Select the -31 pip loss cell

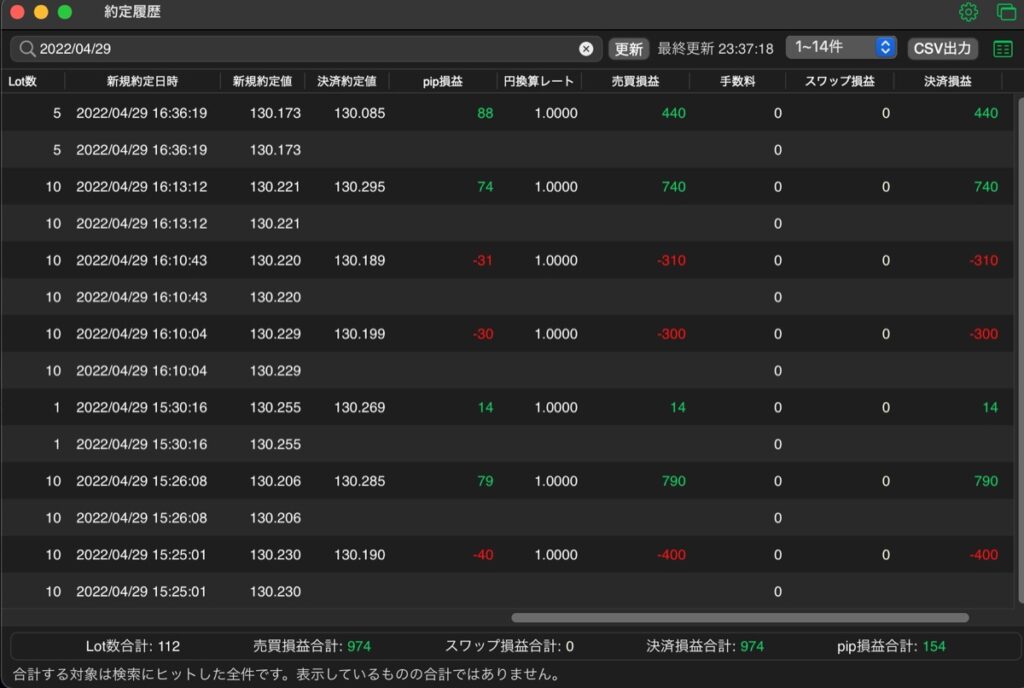(x=483, y=260)
